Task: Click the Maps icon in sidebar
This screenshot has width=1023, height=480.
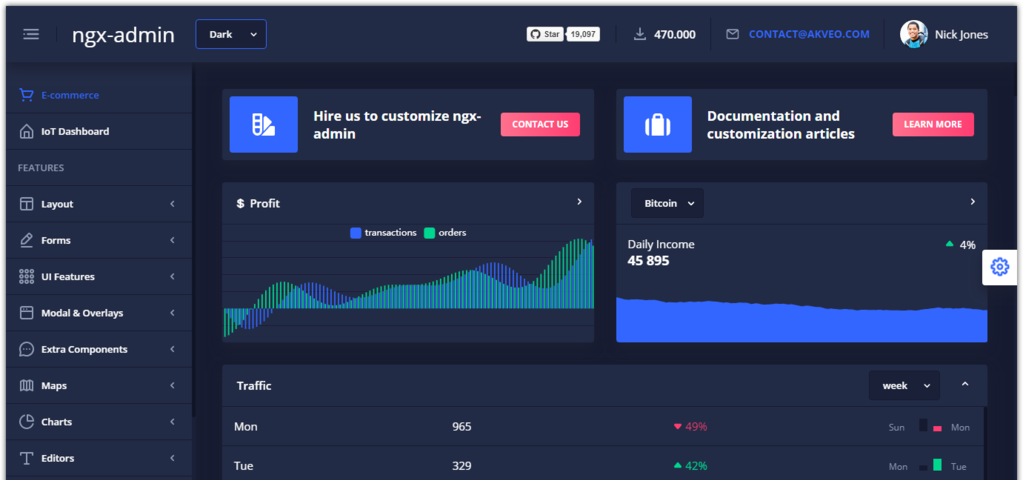Action: [x=26, y=385]
